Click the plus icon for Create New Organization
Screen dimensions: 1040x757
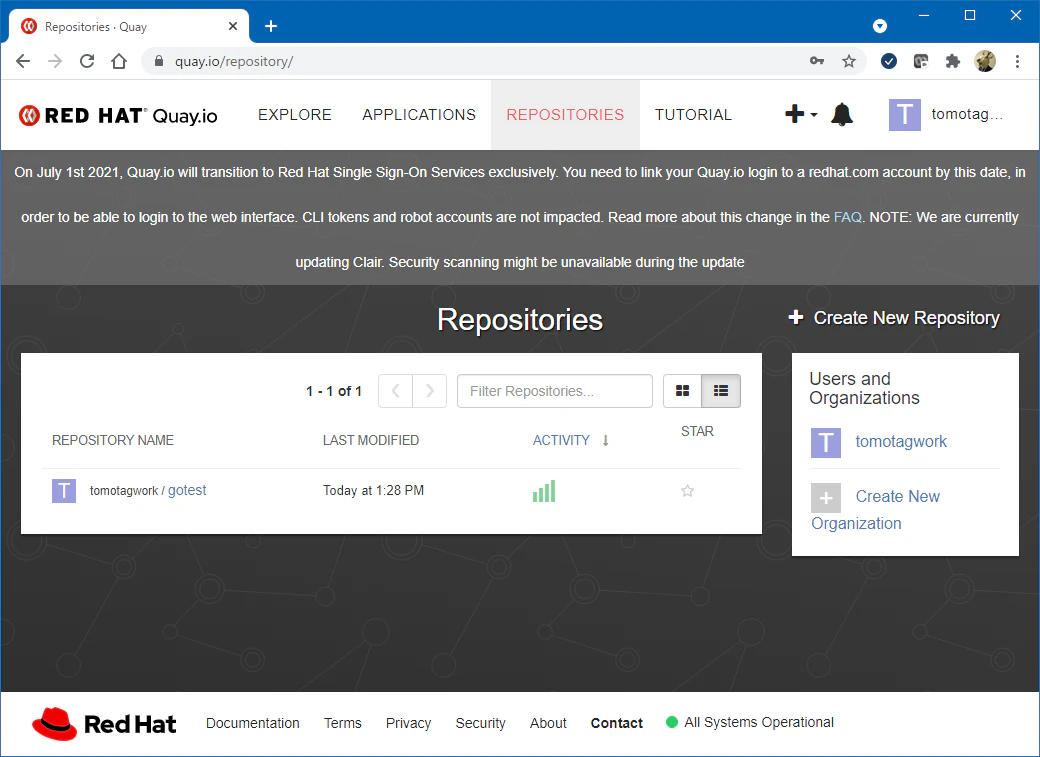pos(826,498)
